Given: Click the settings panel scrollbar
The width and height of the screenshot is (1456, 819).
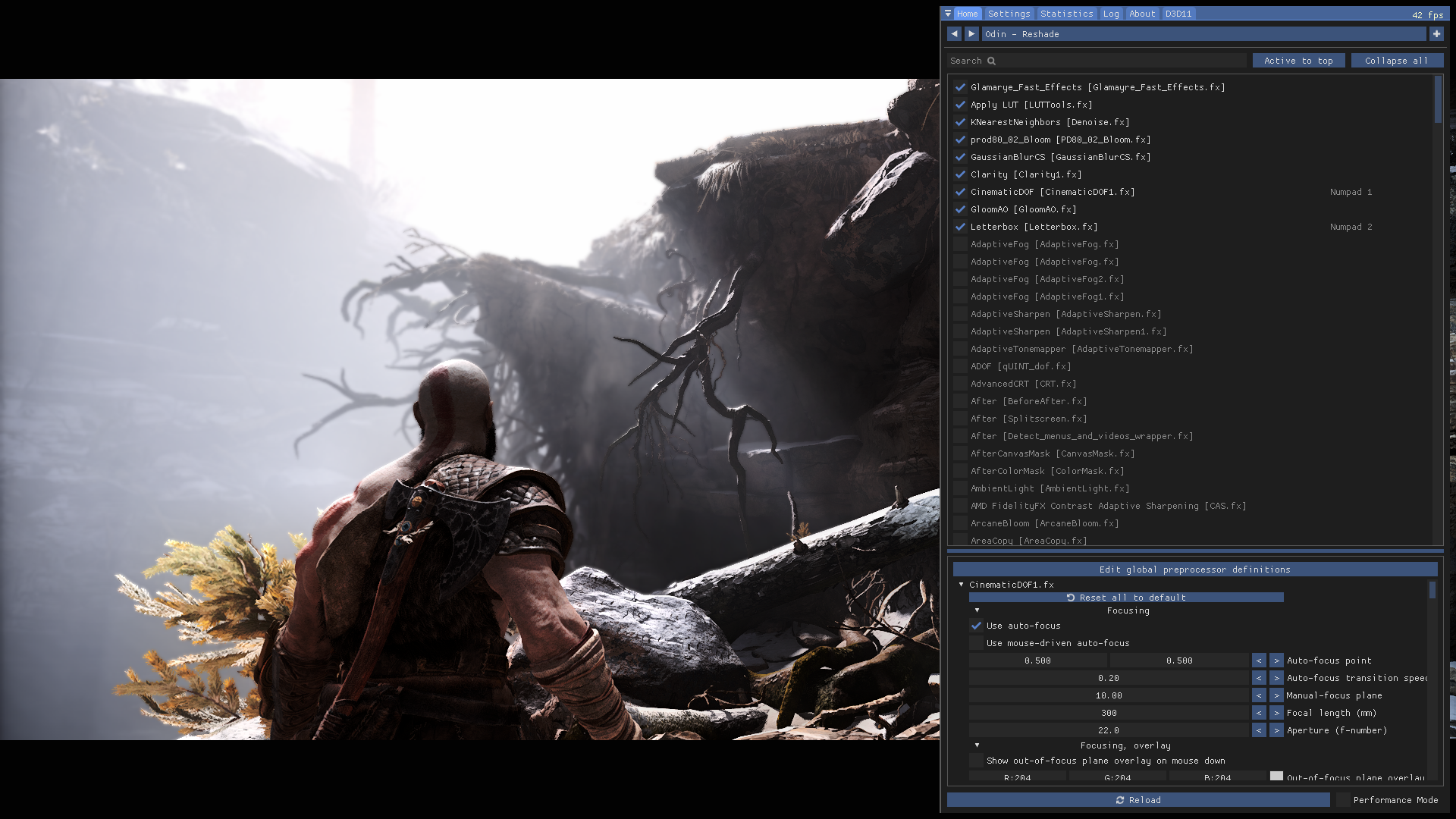Looking at the screenshot, I should [1432, 590].
